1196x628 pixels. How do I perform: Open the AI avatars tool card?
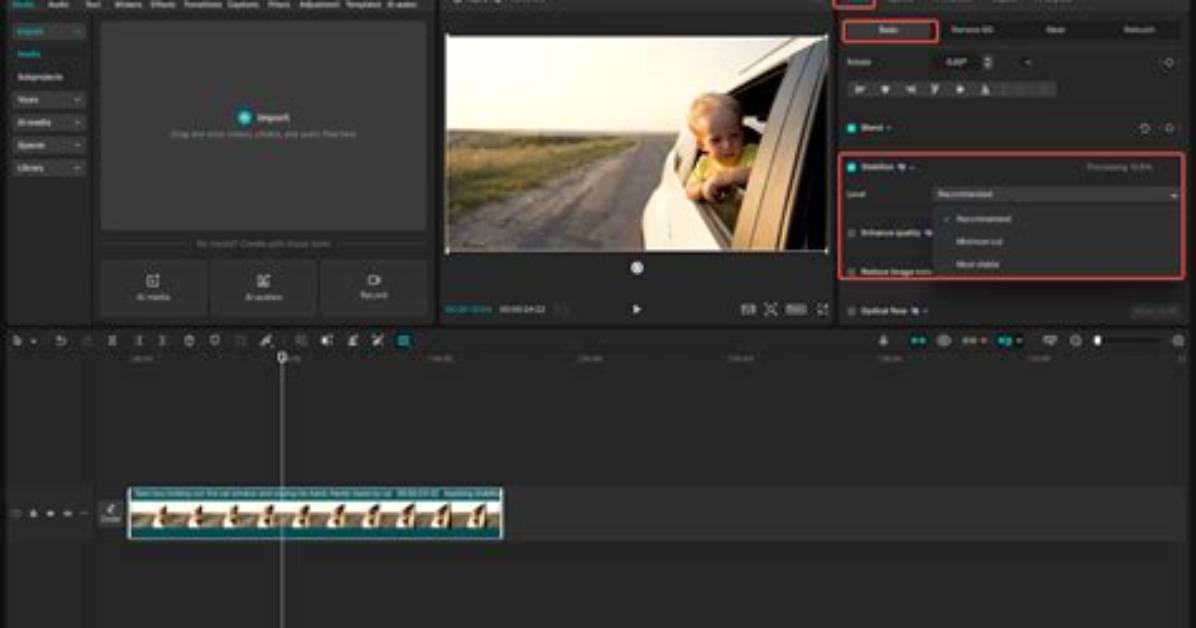point(264,288)
